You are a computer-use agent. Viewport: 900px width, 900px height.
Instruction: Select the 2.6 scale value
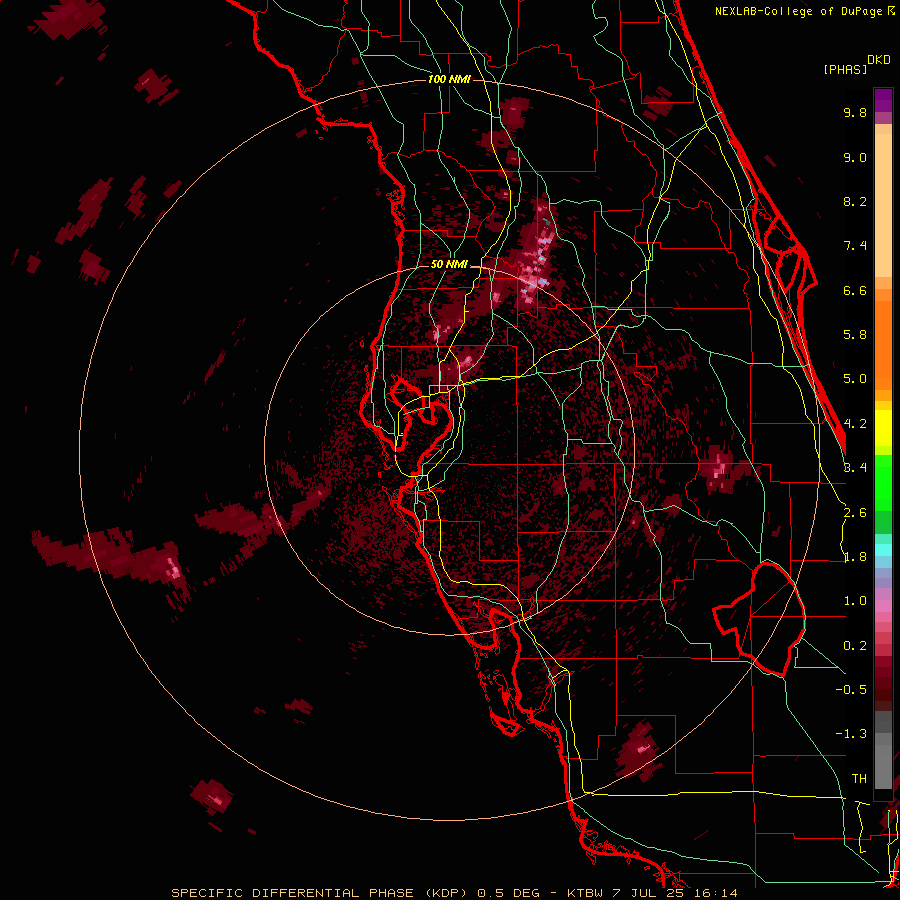(855, 513)
